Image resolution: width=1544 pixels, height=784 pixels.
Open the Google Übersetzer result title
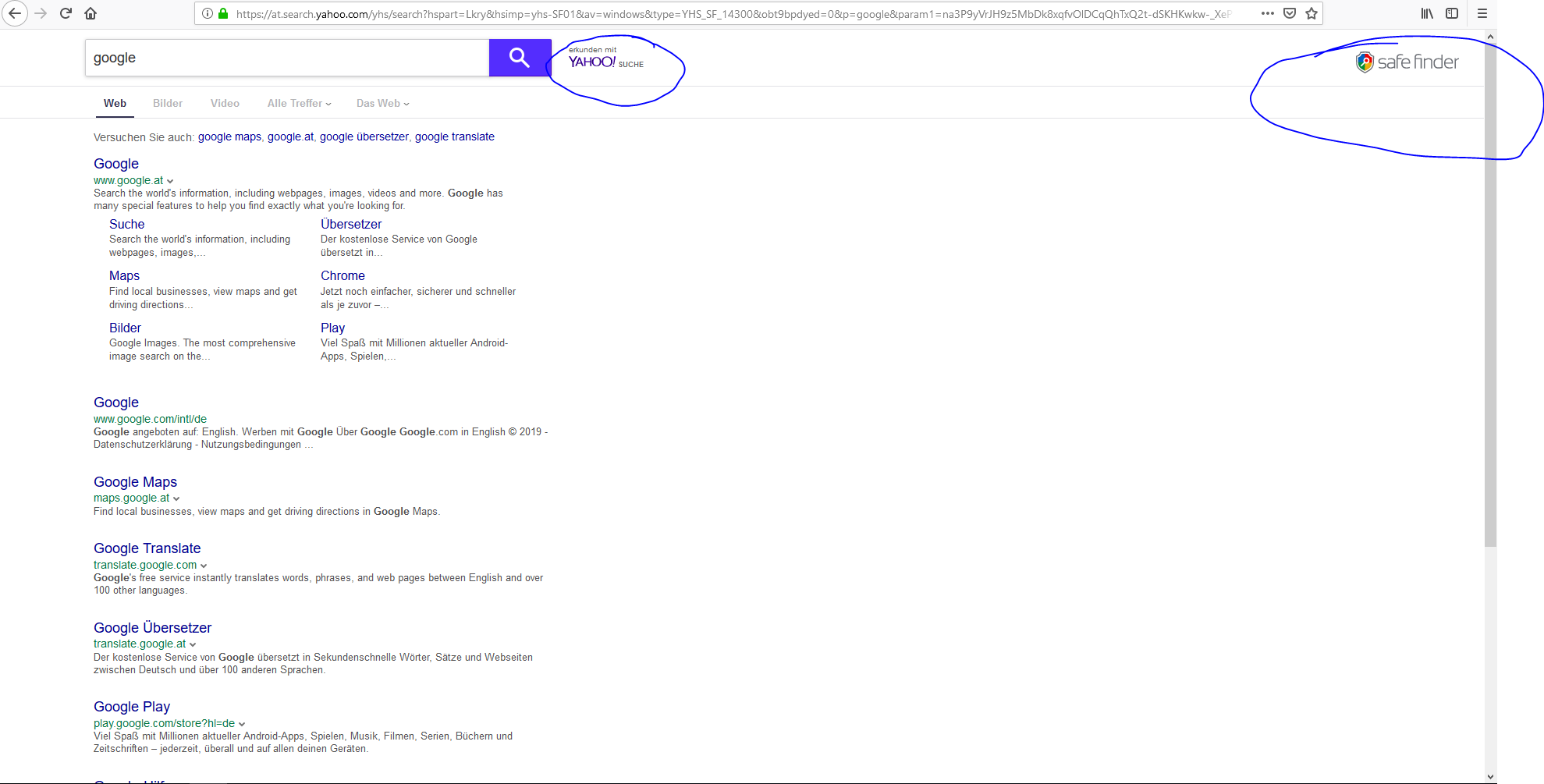(x=152, y=628)
